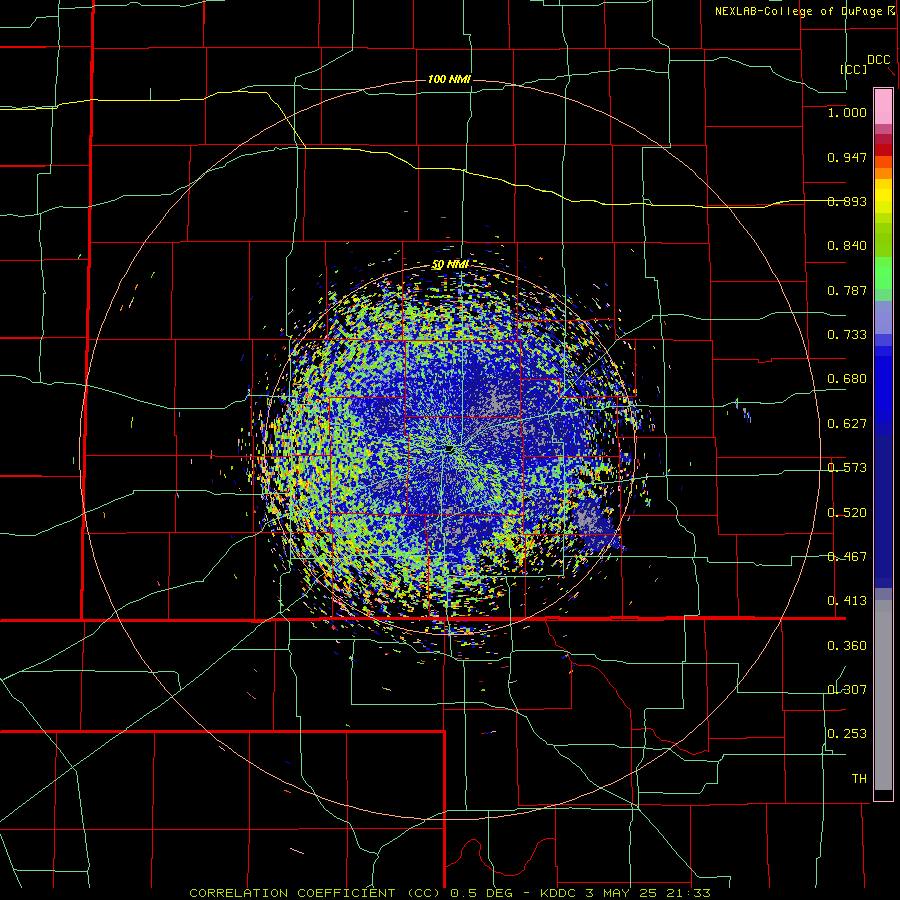The width and height of the screenshot is (900, 900).
Task: Click the radar site at the echo center
Action: click(449, 447)
